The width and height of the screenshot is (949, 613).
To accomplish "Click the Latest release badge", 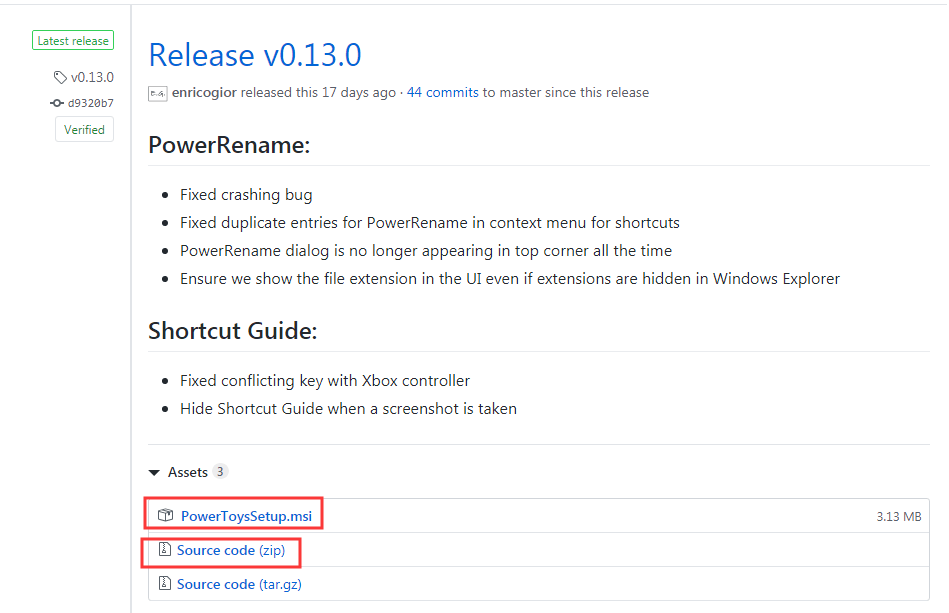I will (x=73, y=41).
